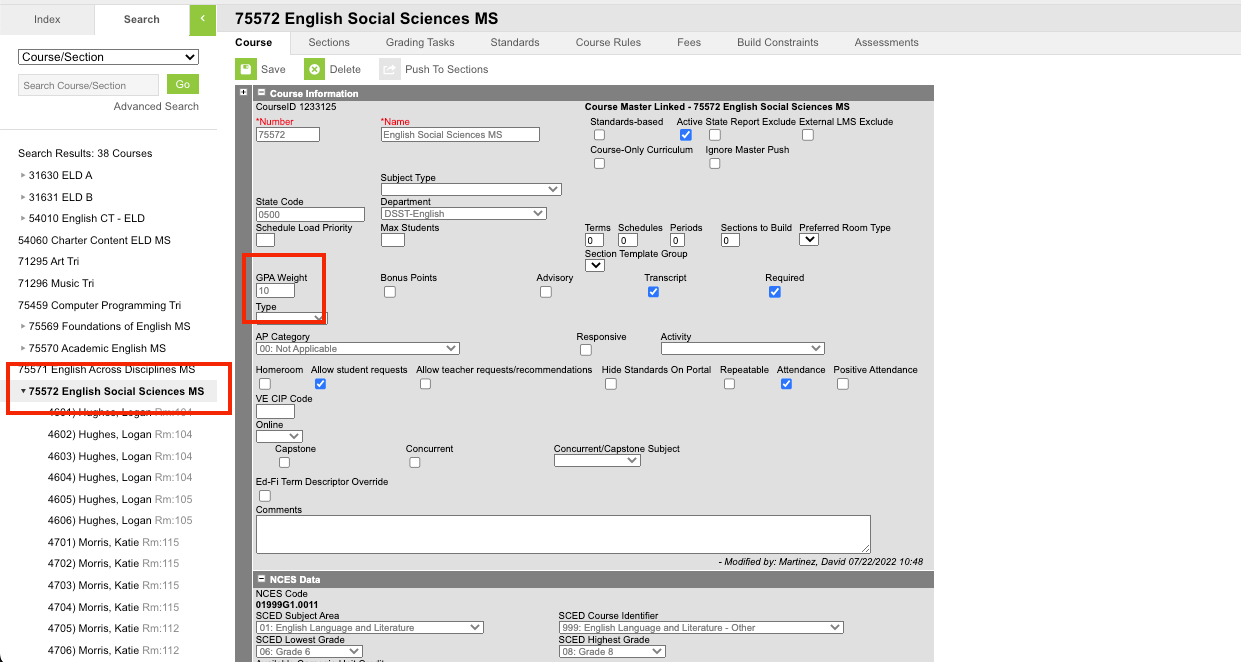Select course 75459 Computer Programming Tri
The width and height of the screenshot is (1241, 662).
(x=100, y=305)
